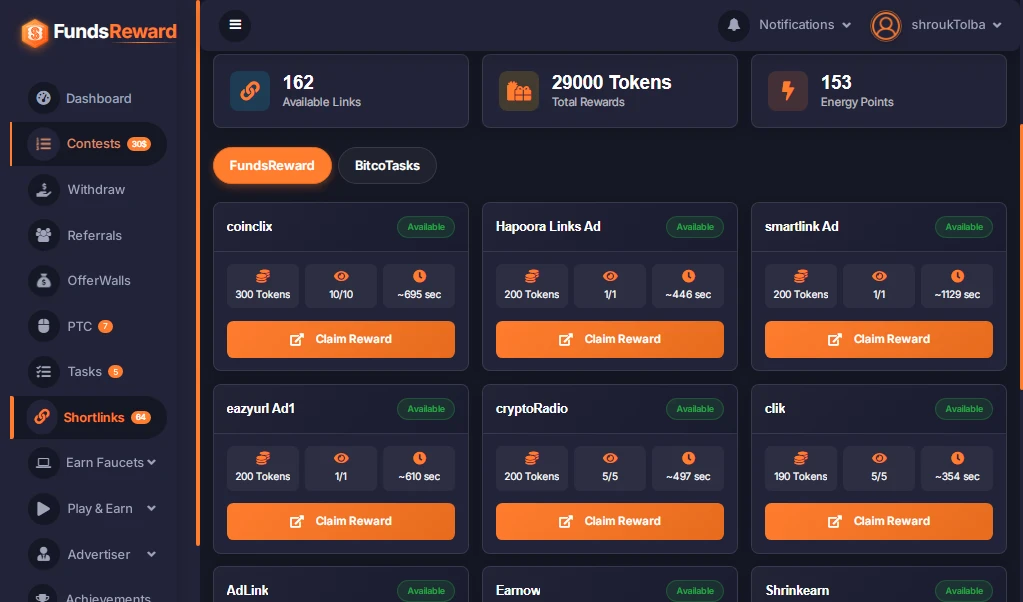Click the Contests list icon
The height and width of the screenshot is (602, 1023).
pos(44,143)
